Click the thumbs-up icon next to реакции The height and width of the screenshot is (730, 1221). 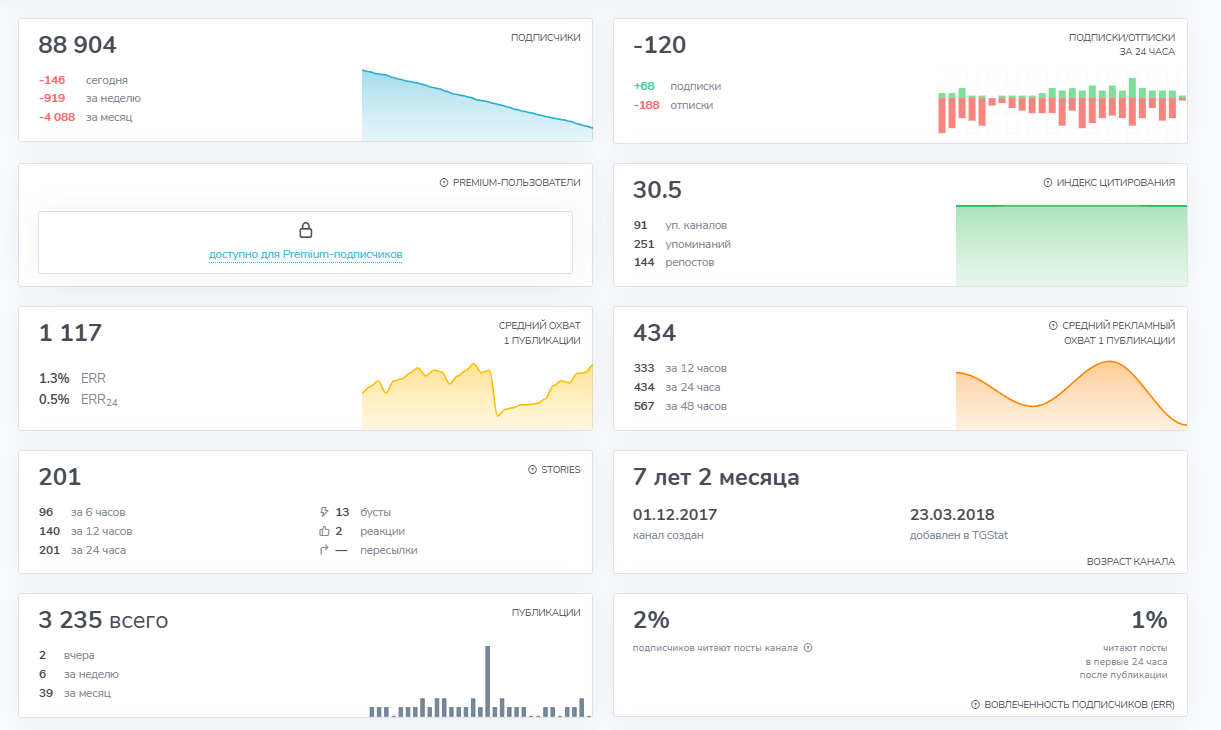coord(324,531)
